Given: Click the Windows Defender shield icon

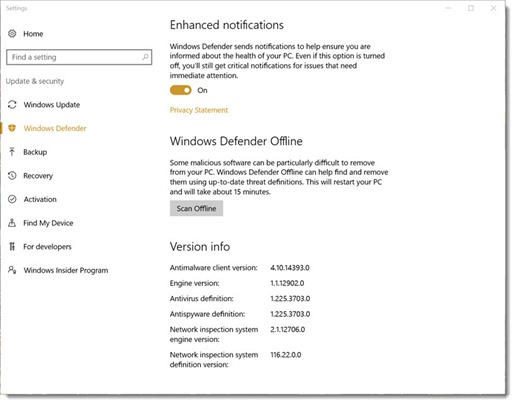Looking at the screenshot, I should click(x=12, y=128).
